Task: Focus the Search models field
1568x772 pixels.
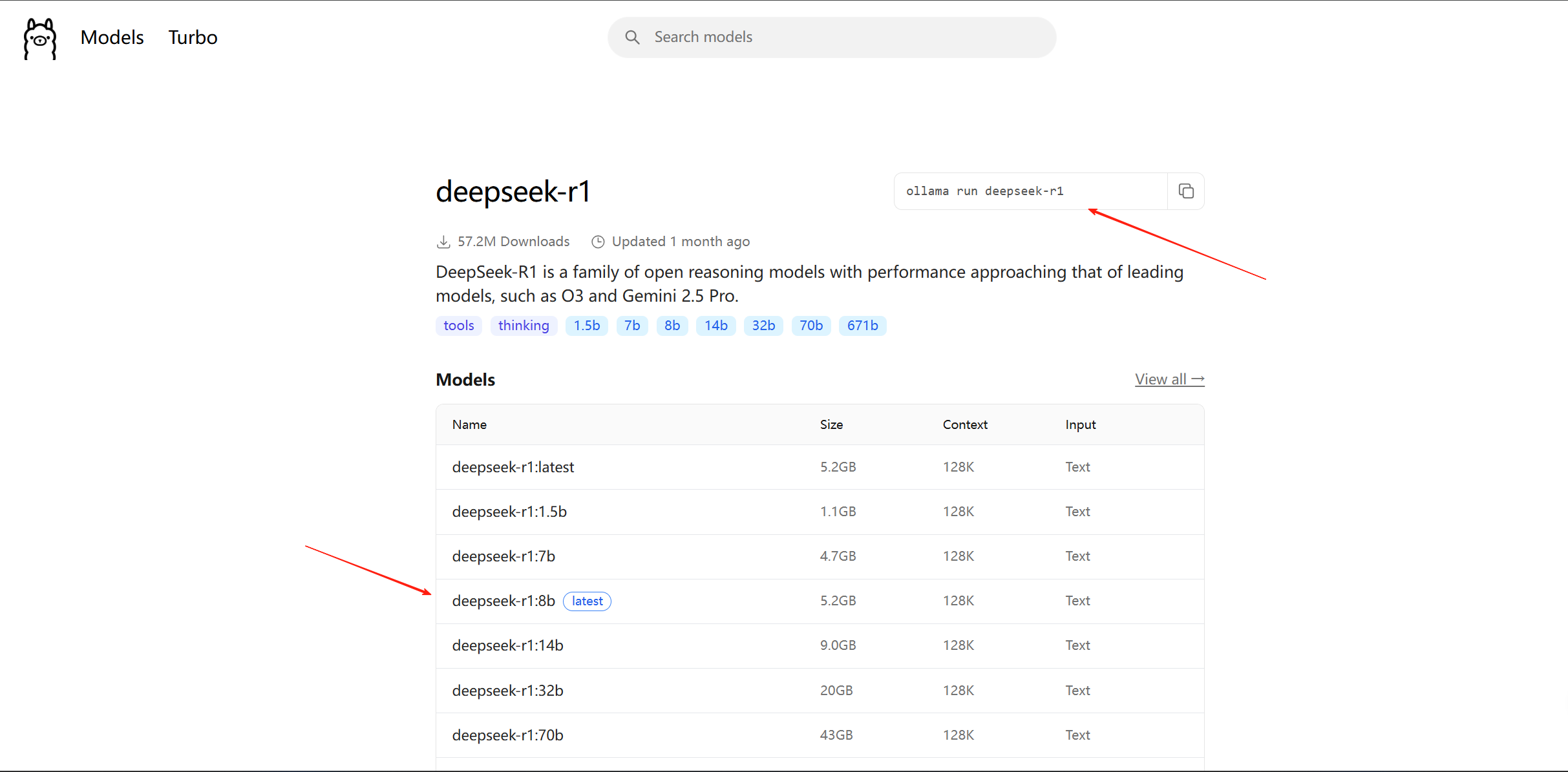Action: coord(840,37)
